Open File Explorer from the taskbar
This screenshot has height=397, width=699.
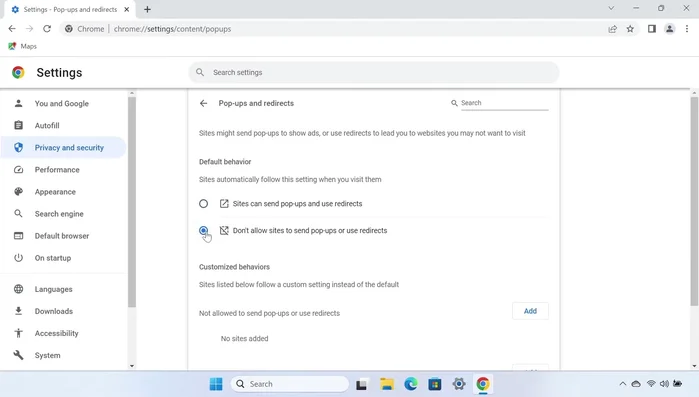tap(387, 384)
